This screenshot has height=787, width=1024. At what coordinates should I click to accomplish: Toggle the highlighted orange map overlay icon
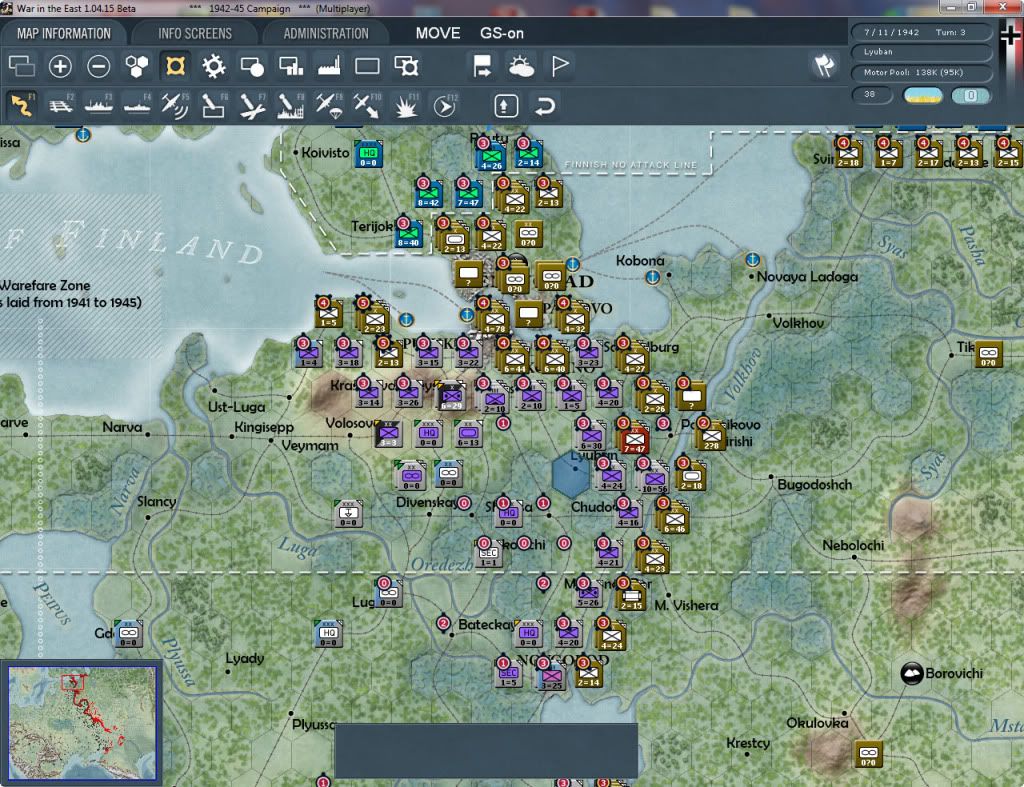(175, 66)
